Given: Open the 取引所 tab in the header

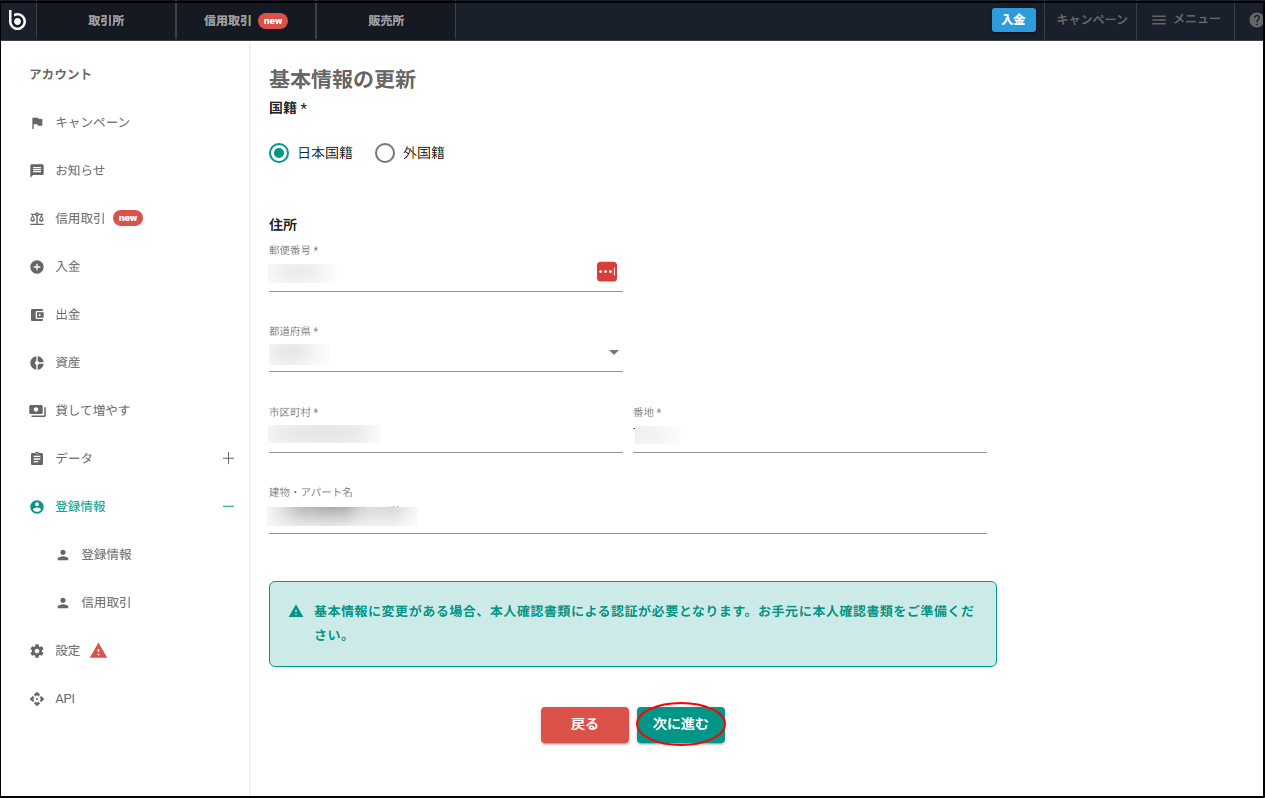Looking at the screenshot, I should point(106,20).
